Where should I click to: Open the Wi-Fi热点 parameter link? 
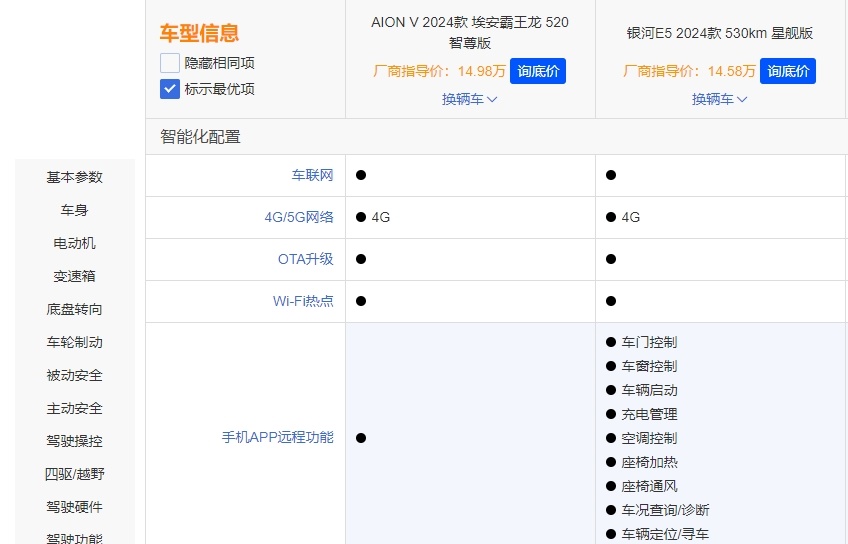pyautogui.click(x=303, y=301)
